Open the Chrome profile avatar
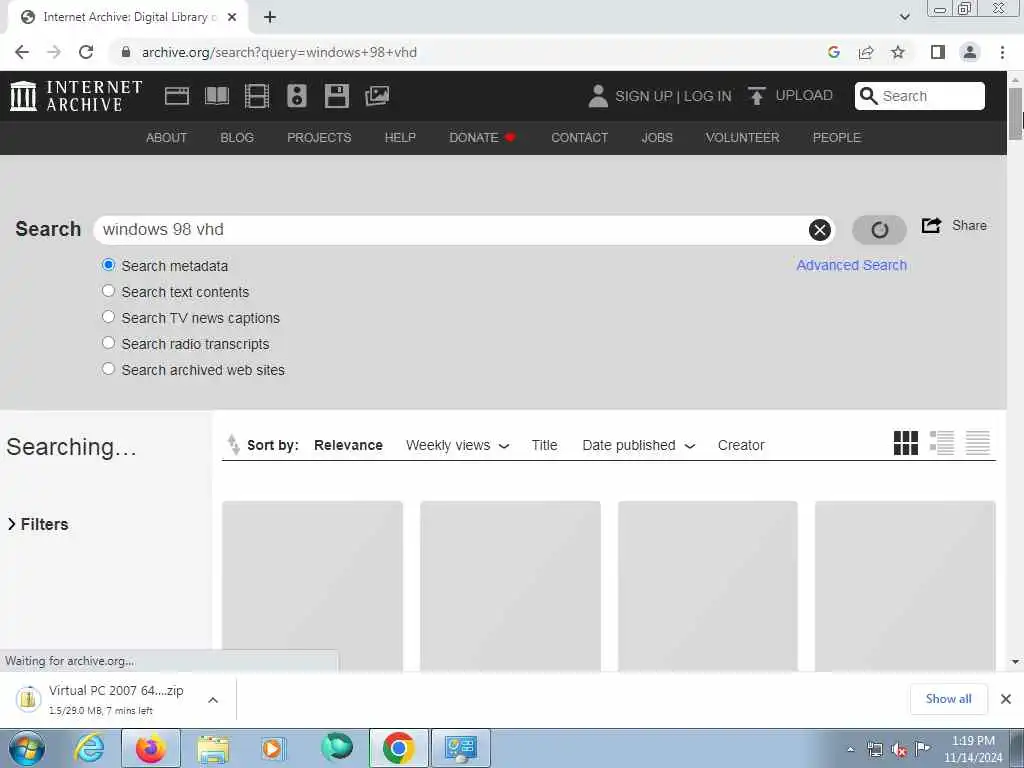 [970, 52]
